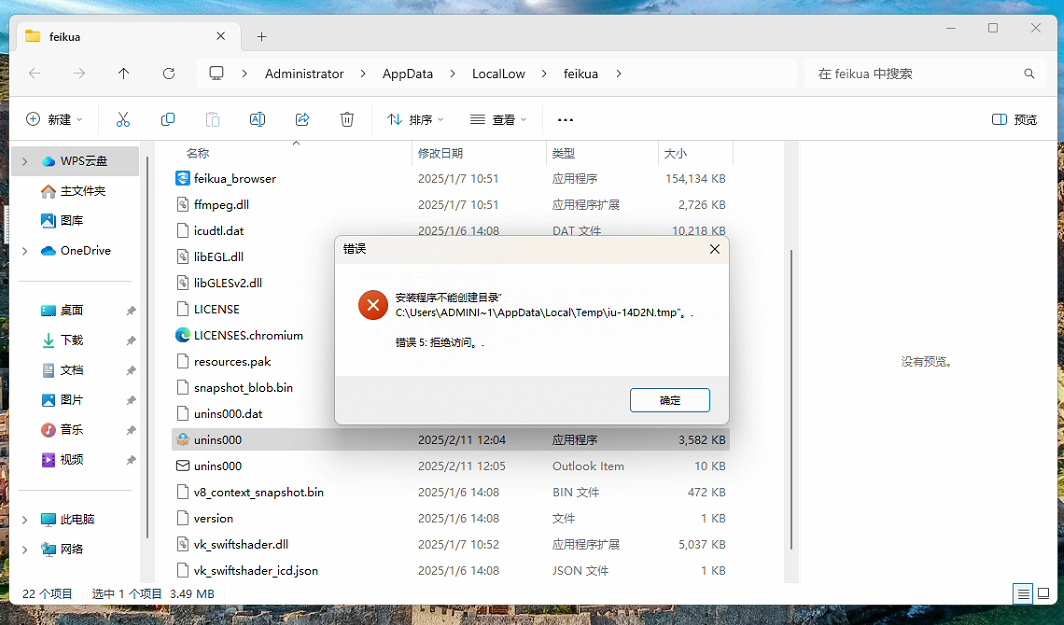This screenshot has height=625, width=1064.
Task: Switch to details list view icon
Action: [1023, 594]
